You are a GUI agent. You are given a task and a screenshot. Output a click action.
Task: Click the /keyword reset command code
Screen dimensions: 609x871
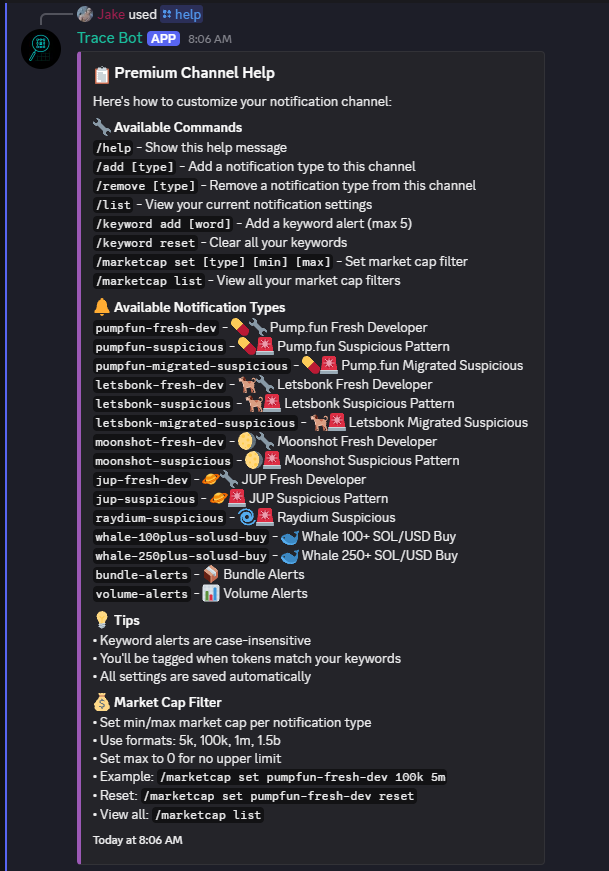point(146,243)
